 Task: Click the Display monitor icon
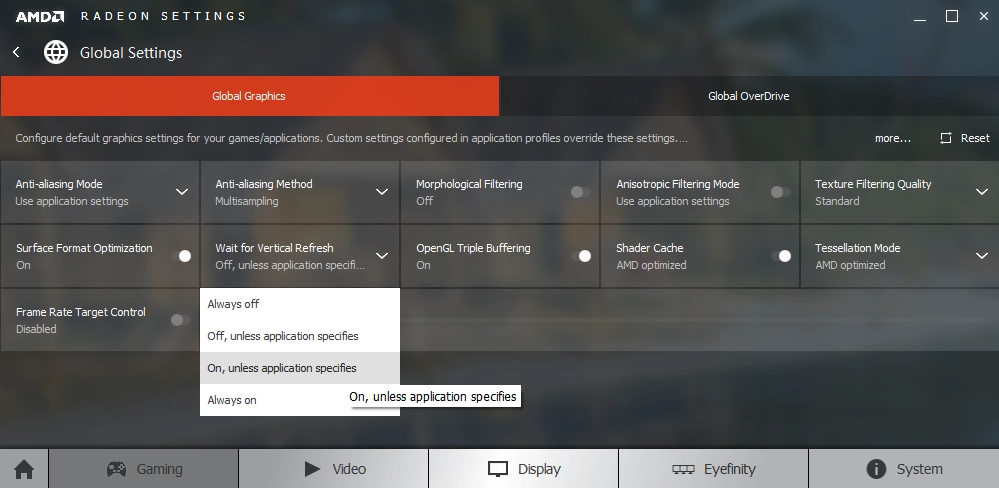[x=498, y=470]
